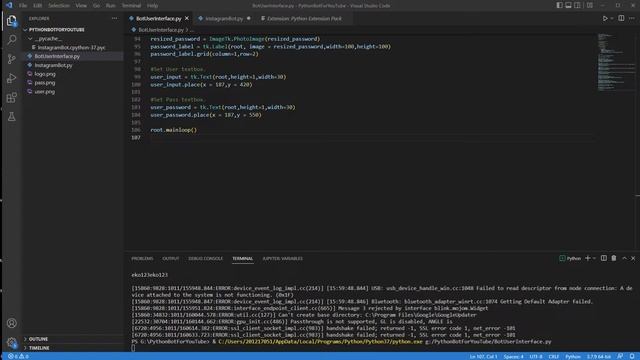Screen dimensions: 640x360
Task: Open the editor More Actions ellipsis
Action: pos(632,18)
